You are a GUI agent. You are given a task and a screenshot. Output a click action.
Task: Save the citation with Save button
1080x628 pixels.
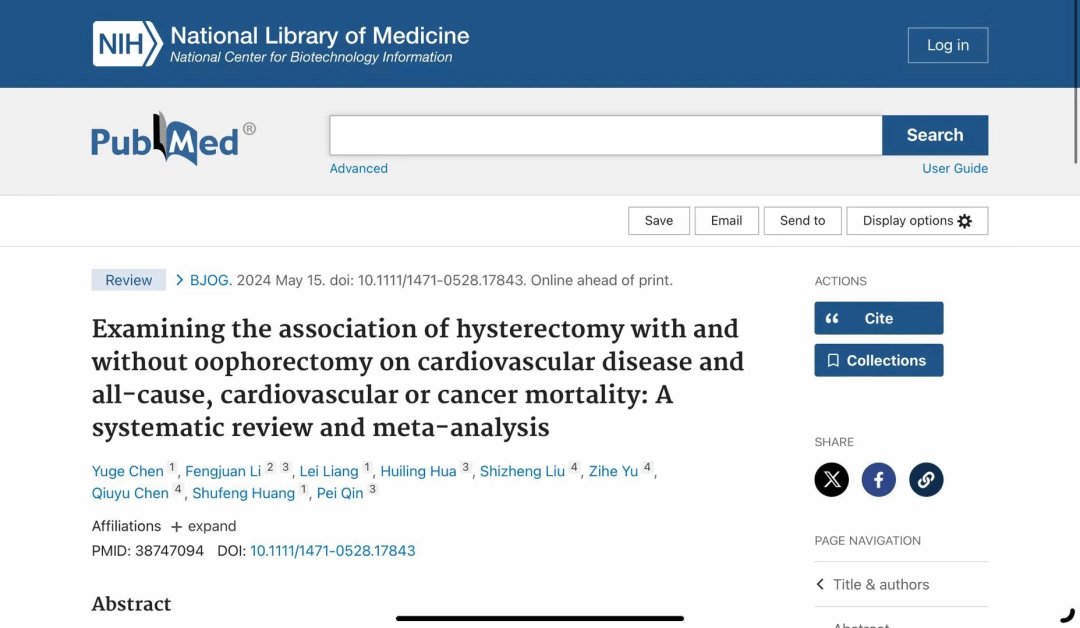pyautogui.click(x=658, y=221)
